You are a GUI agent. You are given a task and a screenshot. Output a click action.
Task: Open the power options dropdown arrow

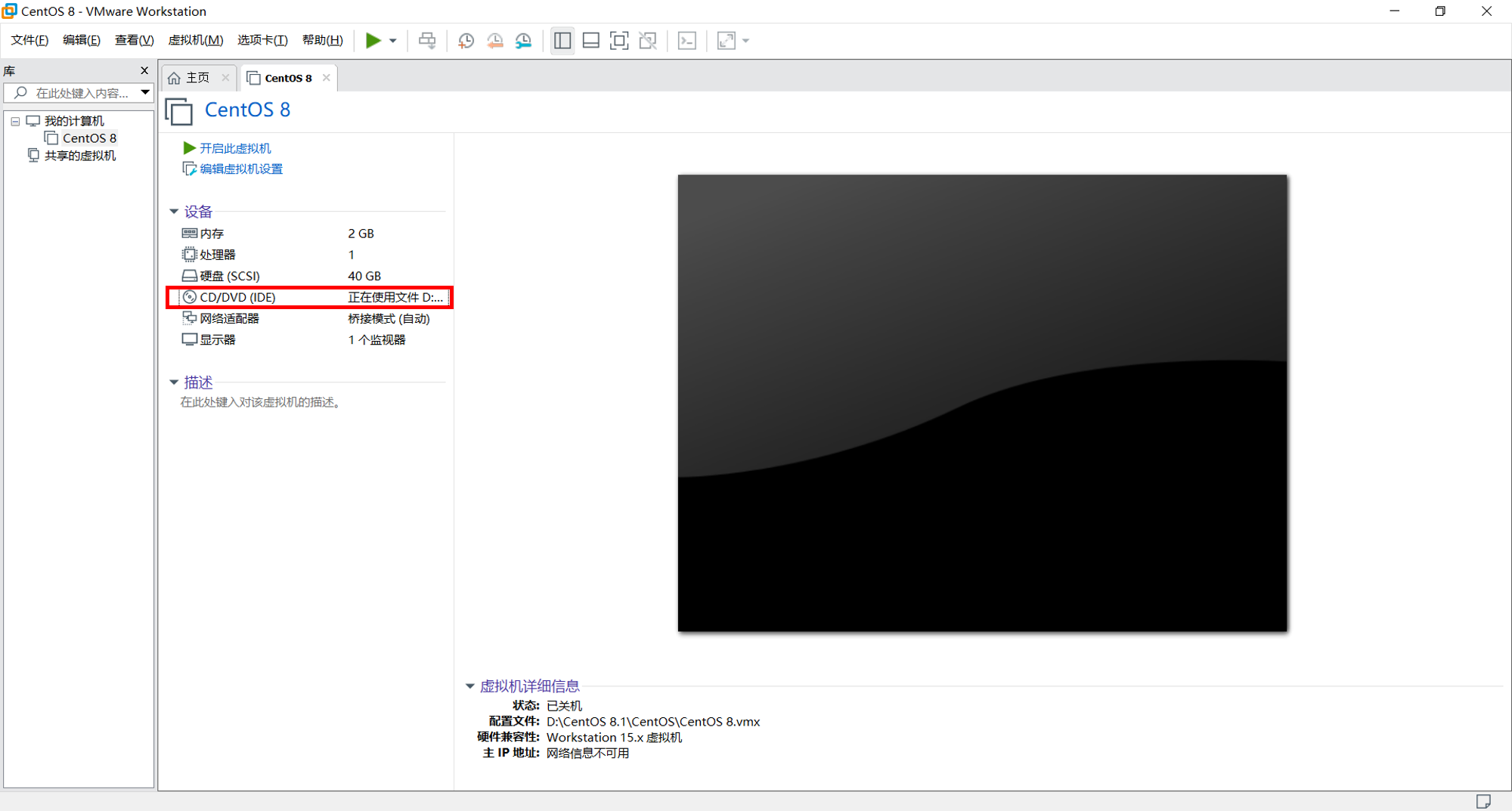pos(393,41)
